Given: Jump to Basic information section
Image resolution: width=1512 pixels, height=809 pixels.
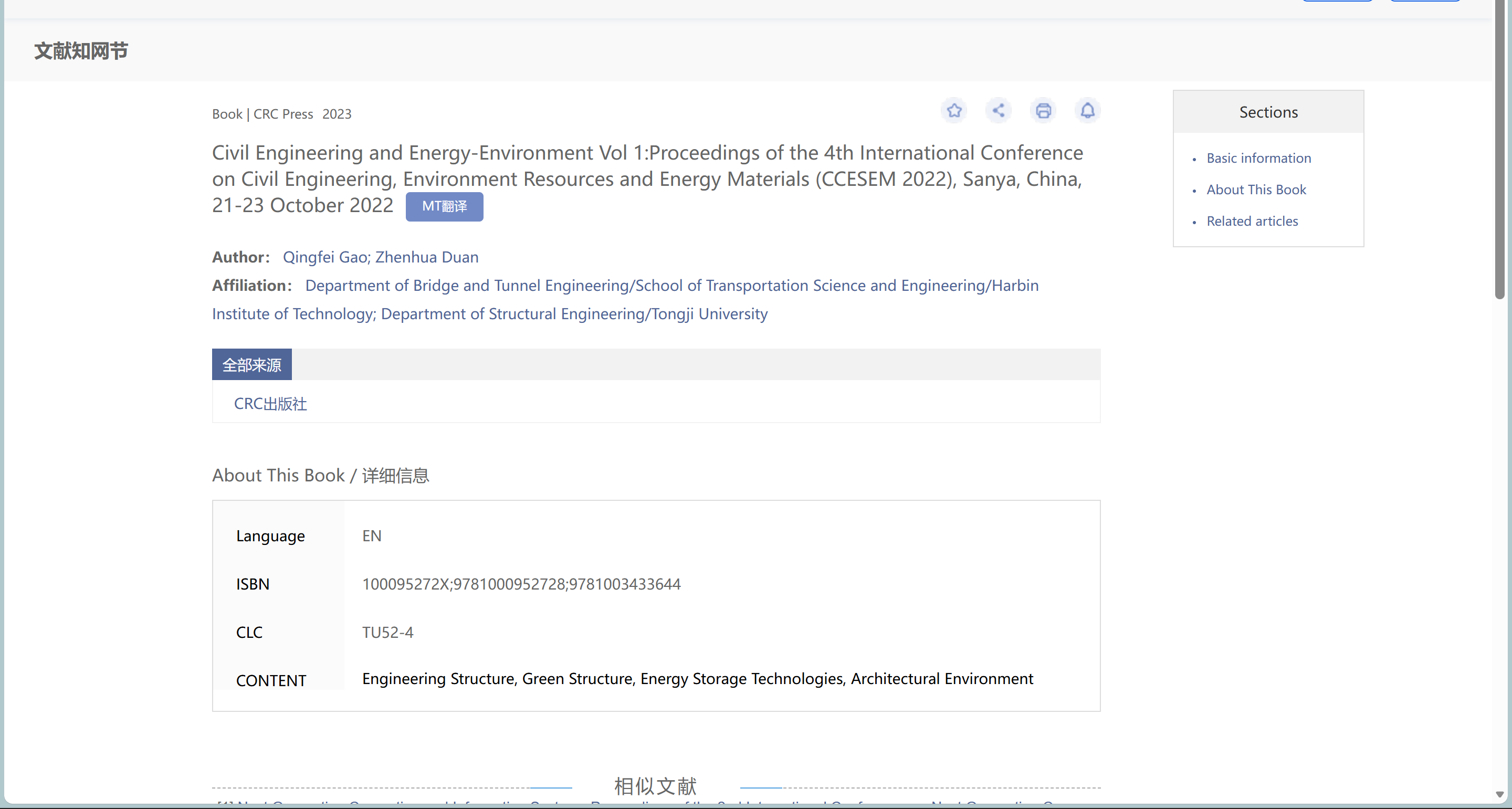Looking at the screenshot, I should [x=1258, y=159].
